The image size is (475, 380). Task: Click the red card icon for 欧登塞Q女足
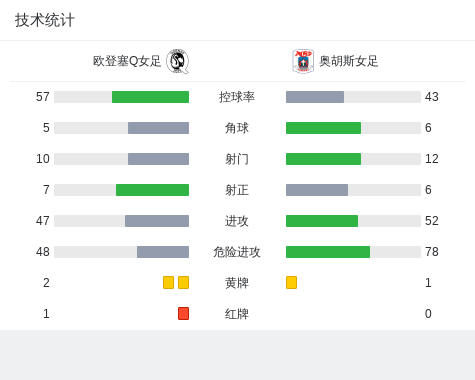[x=183, y=314]
